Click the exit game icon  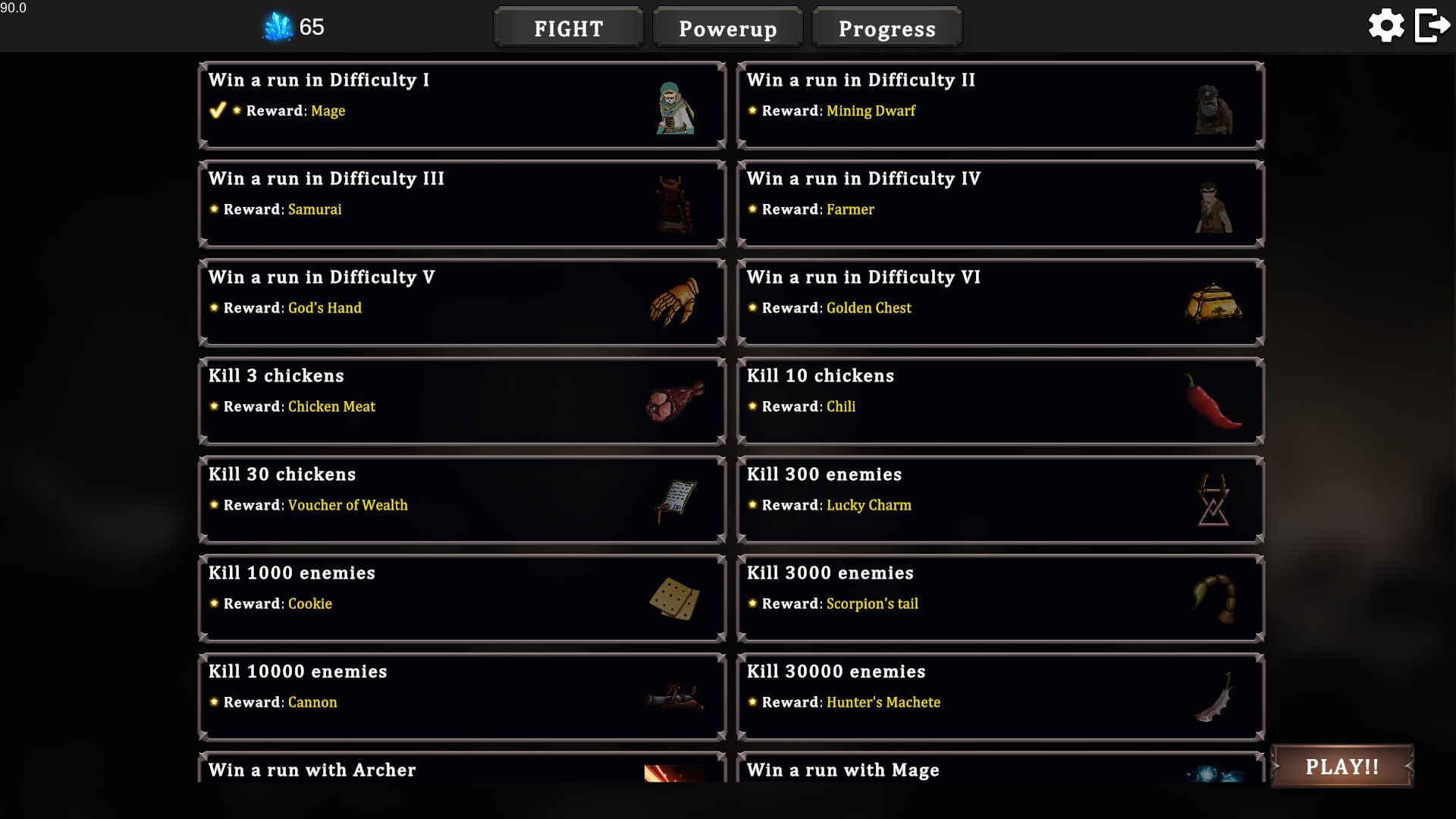point(1432,27)
